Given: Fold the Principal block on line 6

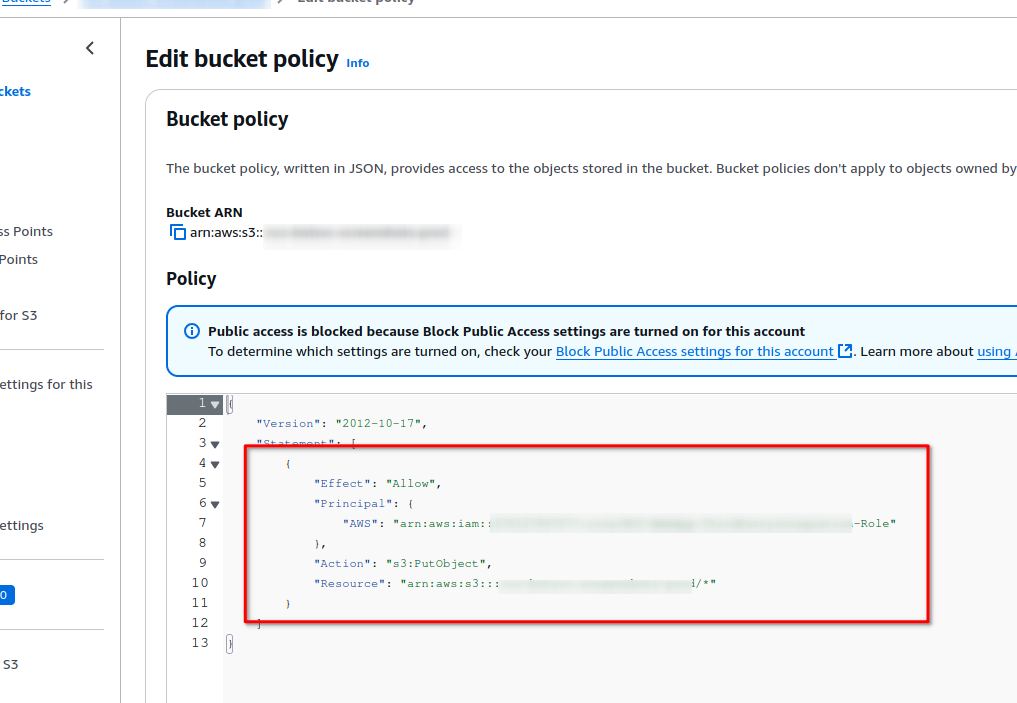Looking at the screenshot, I should click(215, 504).
